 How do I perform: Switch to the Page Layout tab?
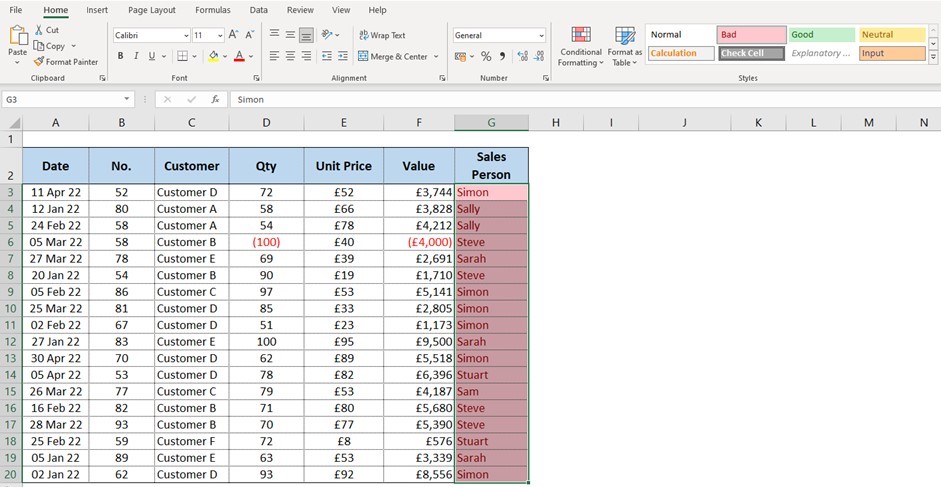[x=151, y=10]
